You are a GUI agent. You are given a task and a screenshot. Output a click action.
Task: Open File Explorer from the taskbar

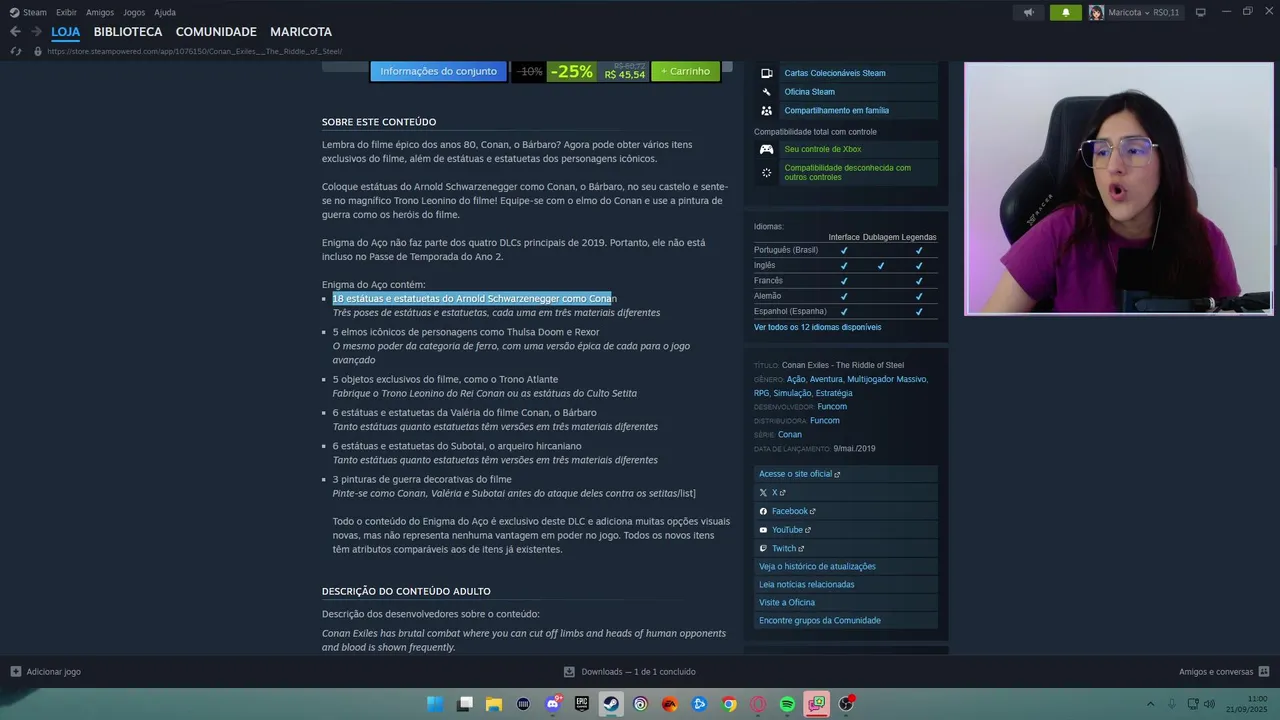(494, 704)
